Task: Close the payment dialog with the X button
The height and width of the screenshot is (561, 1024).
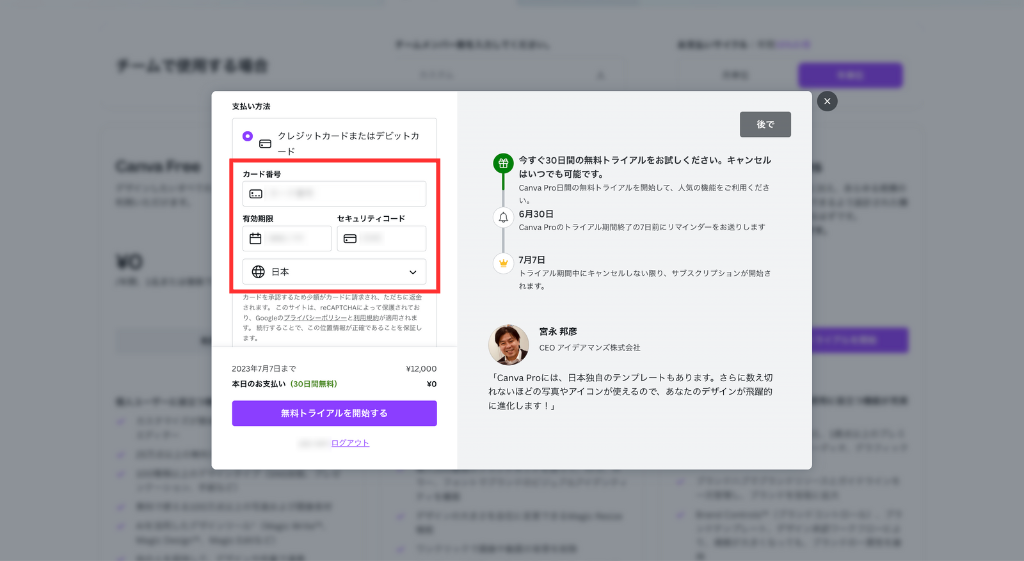Action: tap(827, 101)
